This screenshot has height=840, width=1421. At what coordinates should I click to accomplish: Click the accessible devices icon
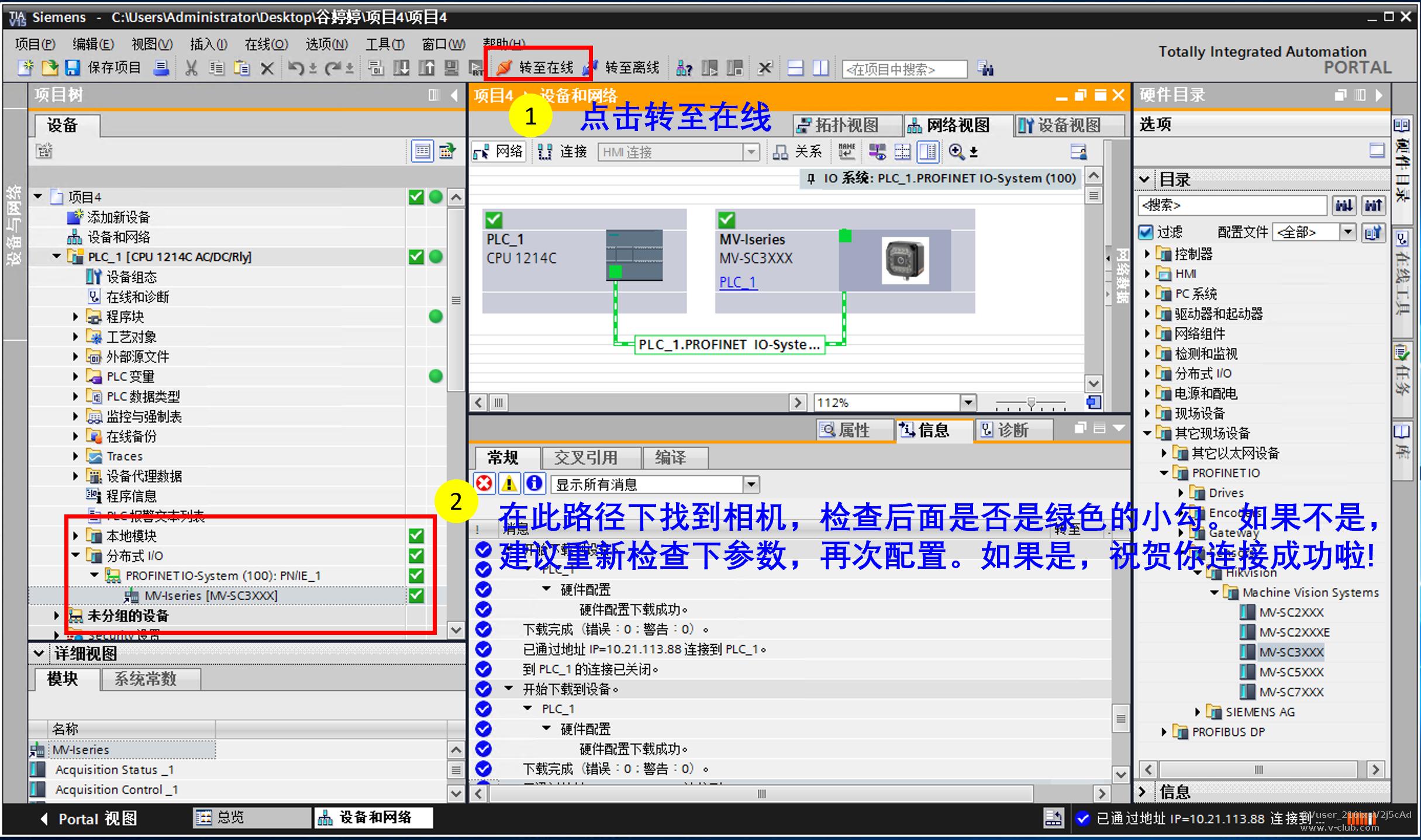(x=684, y=68)
